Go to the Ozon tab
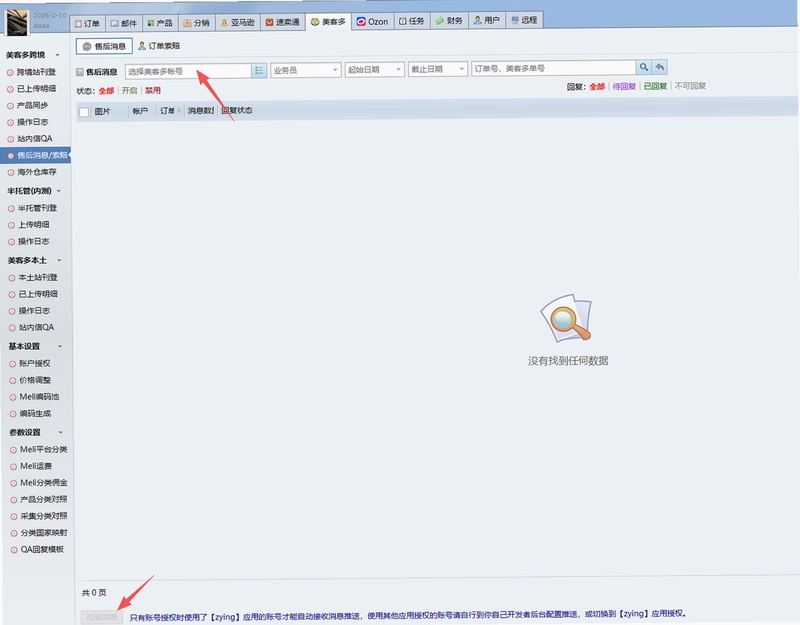Image resolution: width=800 pixels, height=625 pixels. pos(372,21)
